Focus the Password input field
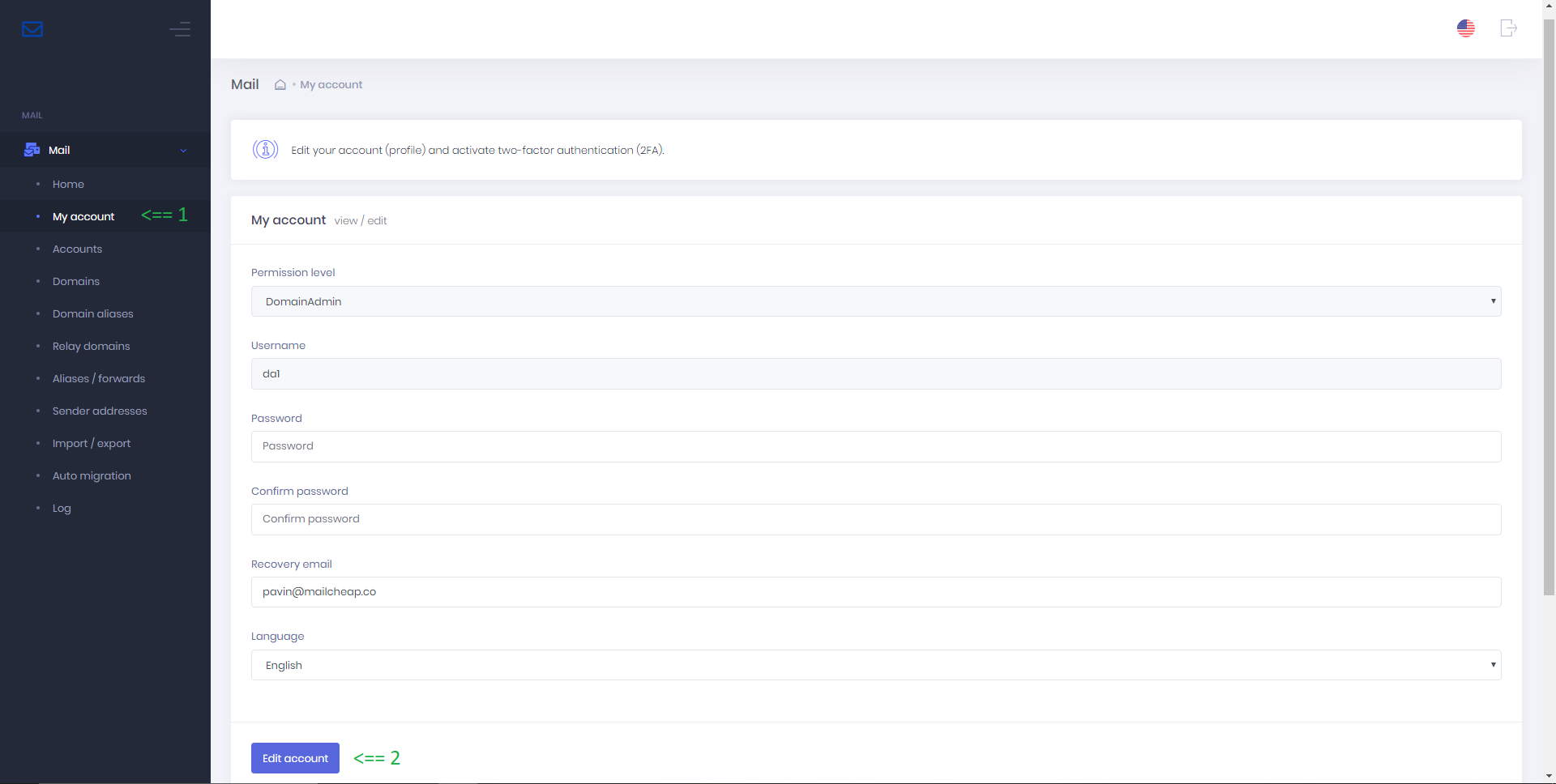Screen dimensions: 1556x784 (x=875, y=446)
